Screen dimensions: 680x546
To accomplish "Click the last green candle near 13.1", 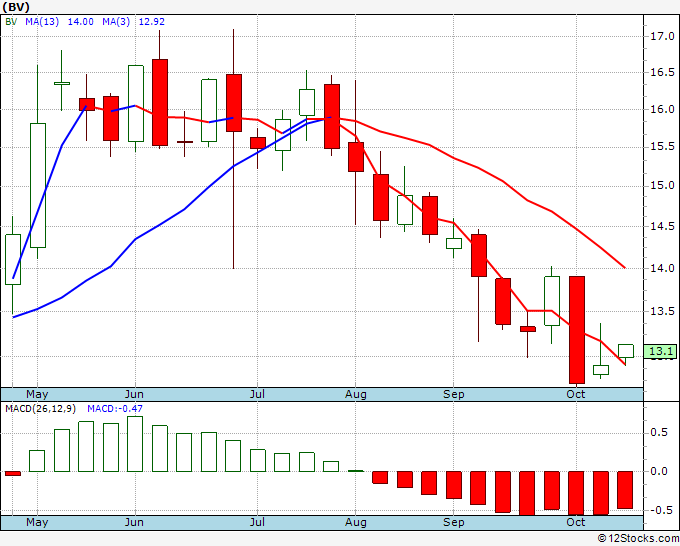I will coord(625,351).
